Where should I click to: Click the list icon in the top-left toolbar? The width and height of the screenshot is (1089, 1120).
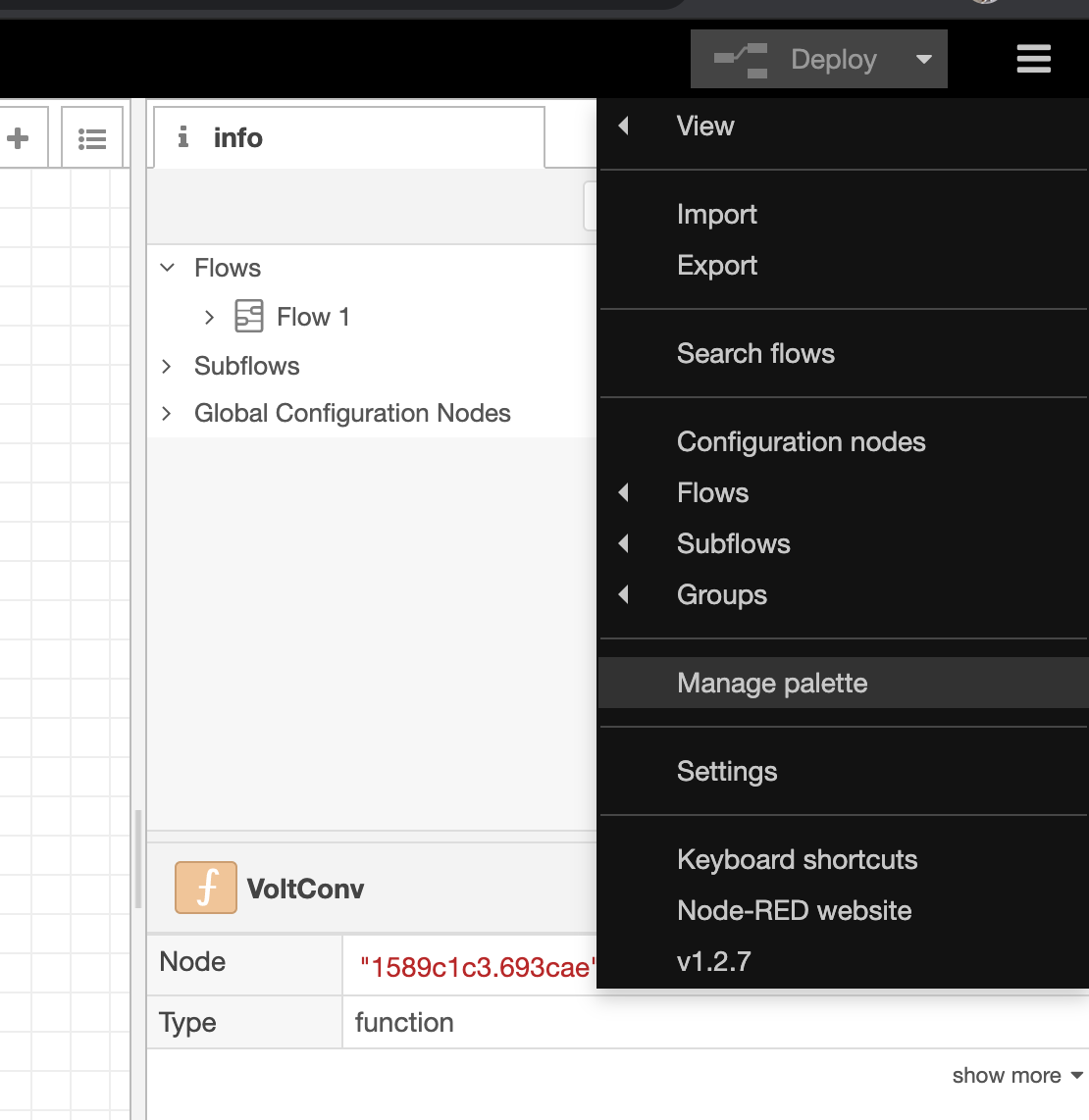91,137
